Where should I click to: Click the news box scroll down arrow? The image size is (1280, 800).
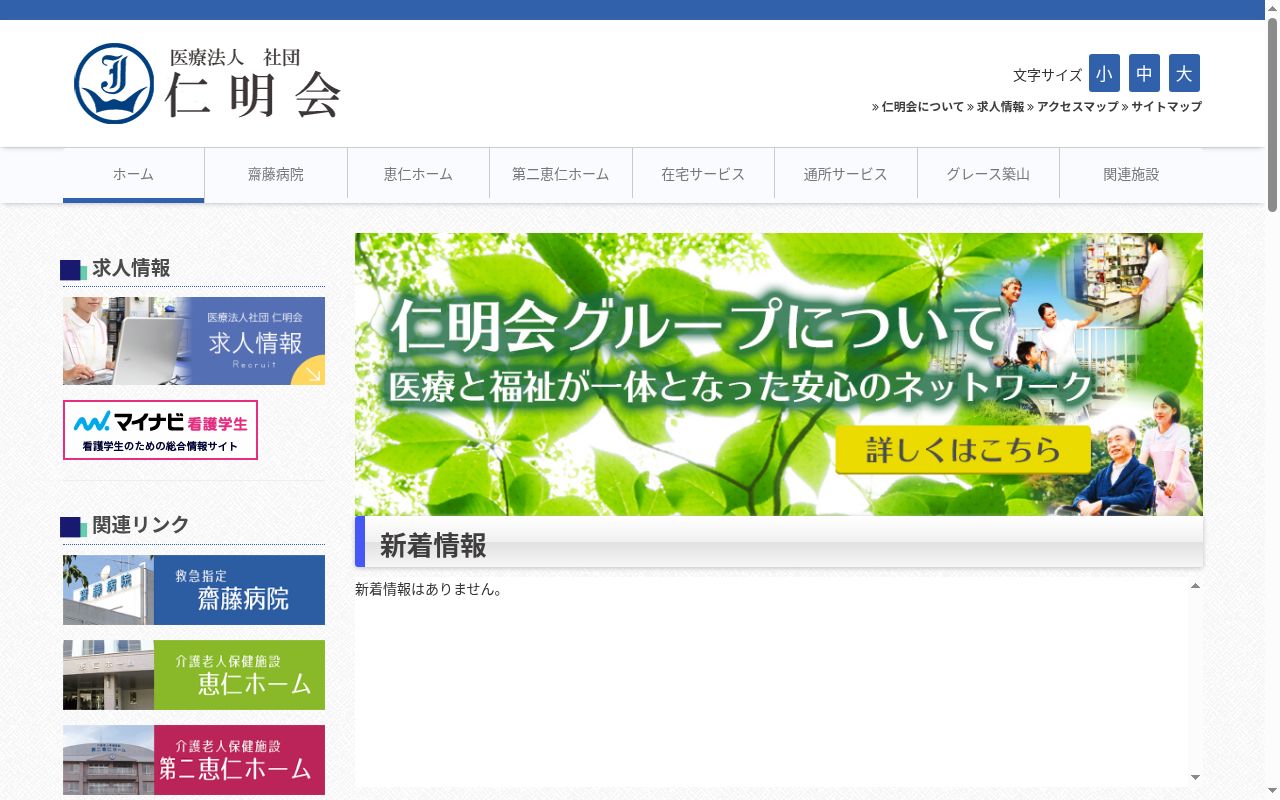[1195, 777]
